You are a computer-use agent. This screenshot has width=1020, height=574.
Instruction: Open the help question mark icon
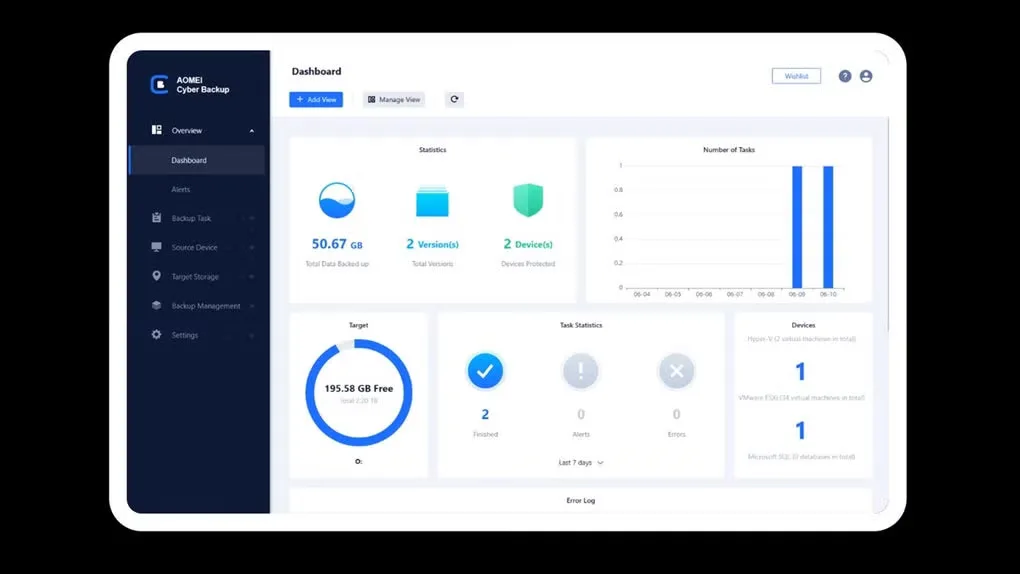coord(844,76)
